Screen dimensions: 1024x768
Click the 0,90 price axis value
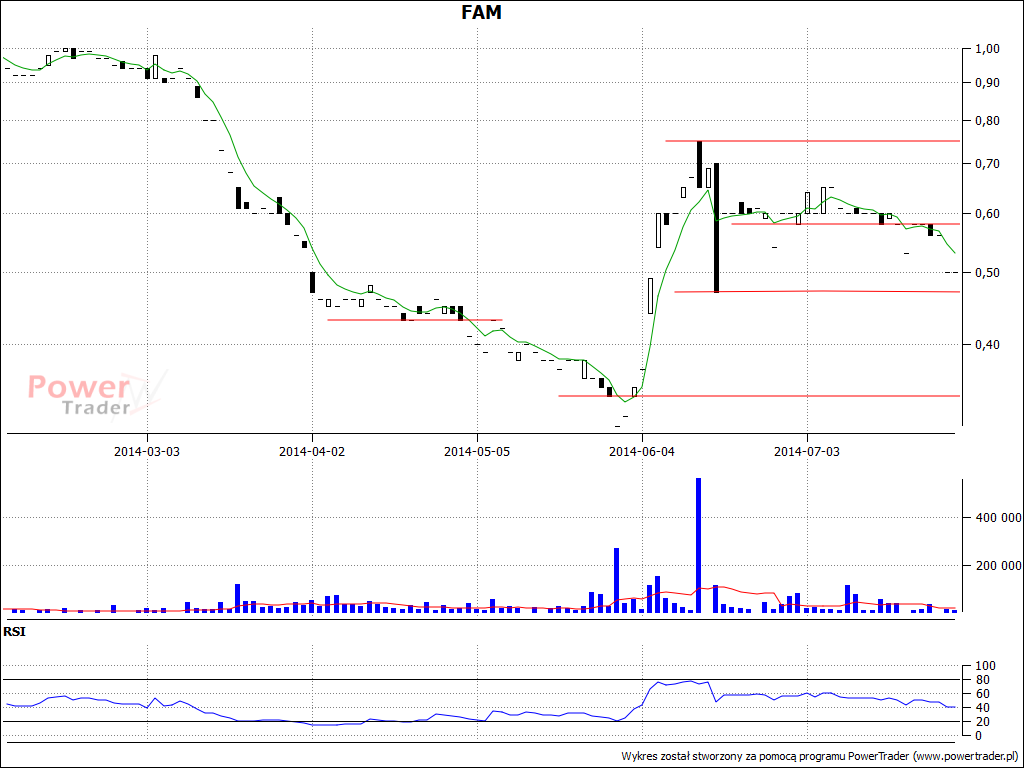pos(986,82)
